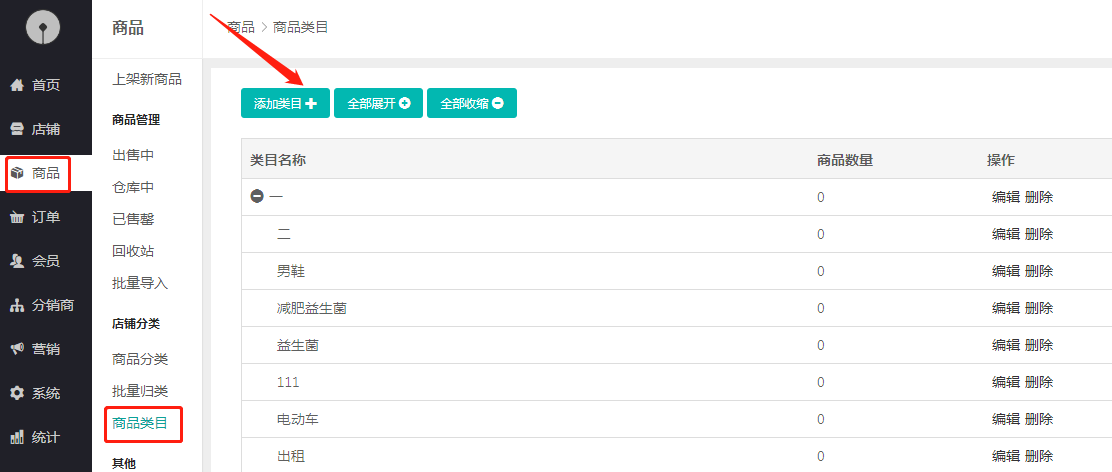Click the hierarchy icon for 分销商
Screen dimensions: 1112x472
pos(17,305)
